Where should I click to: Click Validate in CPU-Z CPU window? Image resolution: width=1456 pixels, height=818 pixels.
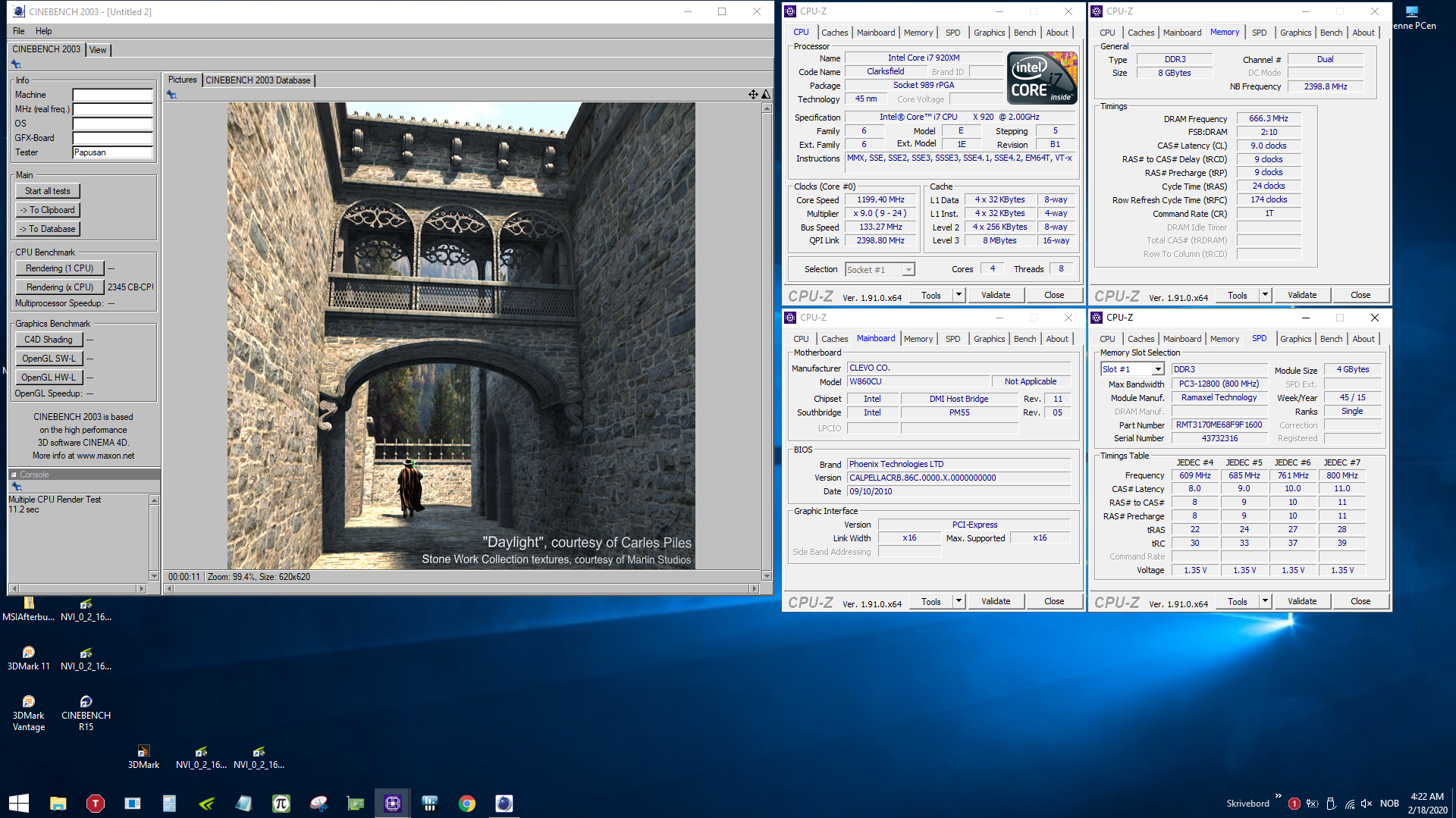[996, 295]
